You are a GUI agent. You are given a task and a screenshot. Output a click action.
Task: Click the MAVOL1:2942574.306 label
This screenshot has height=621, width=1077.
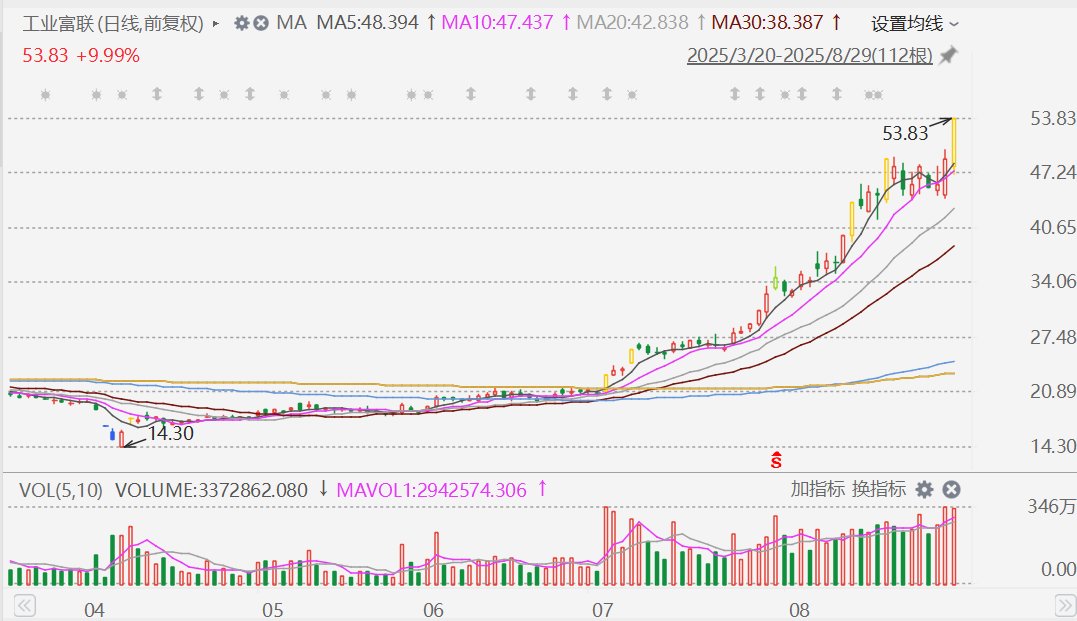[431, 490]
